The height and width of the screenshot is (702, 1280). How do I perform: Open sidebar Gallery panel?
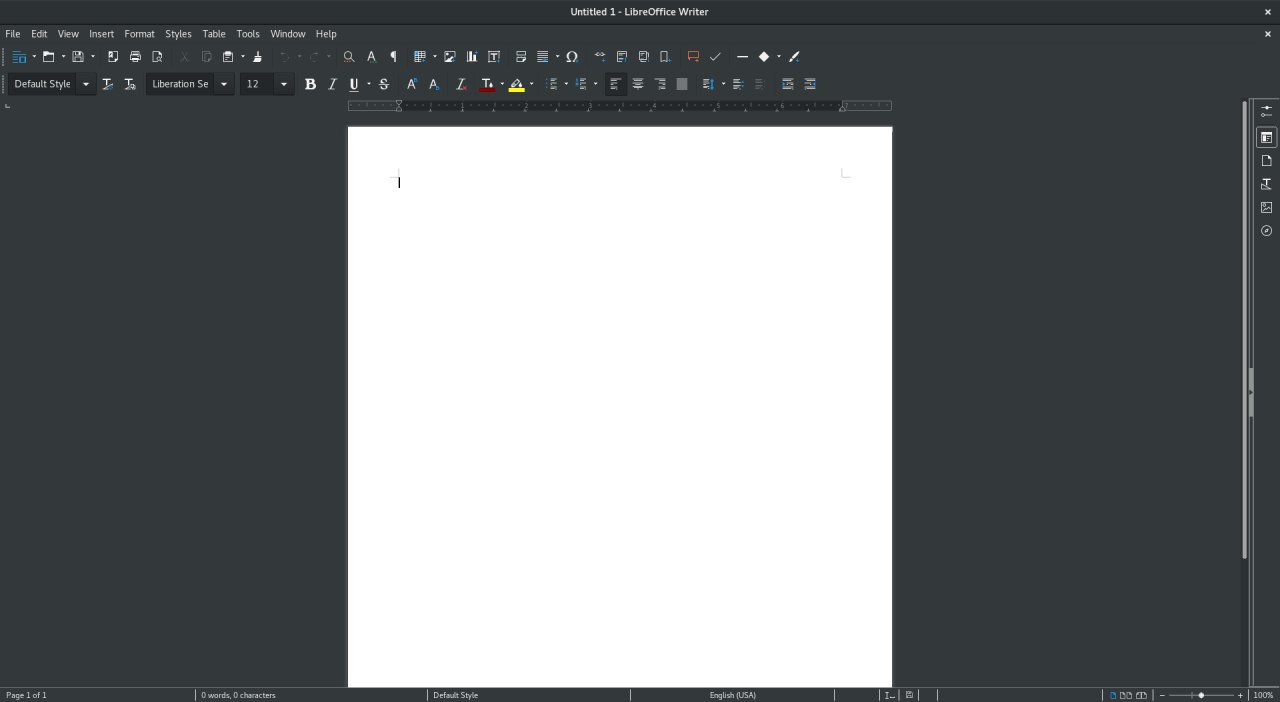tap(1267, 207)
